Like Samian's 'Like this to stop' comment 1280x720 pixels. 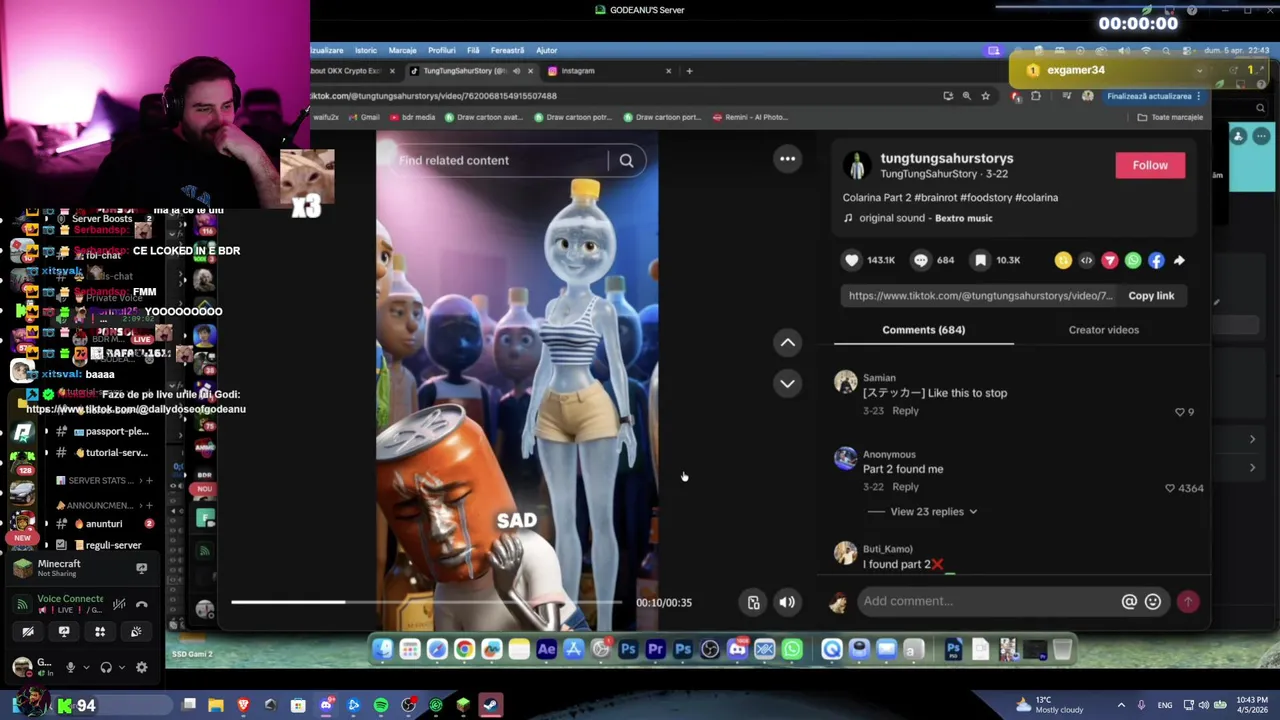pos(1180,412)
